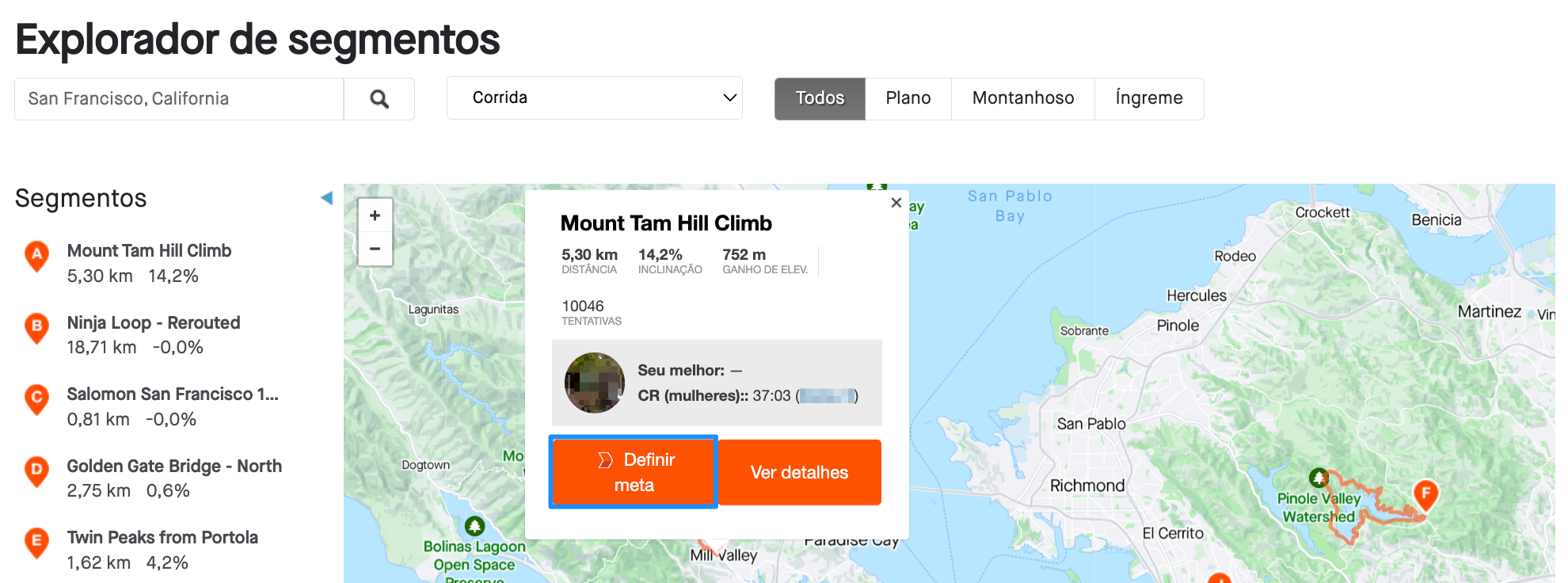Click Definir meta button
Screen dimensions: 1568x583
click(x=634, y=472)
